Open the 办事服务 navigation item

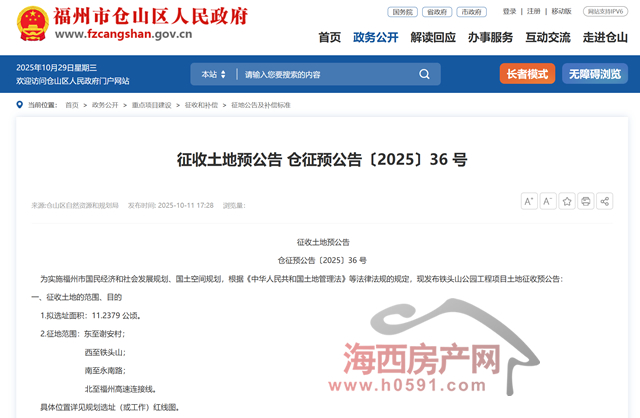tap(490, 37)
